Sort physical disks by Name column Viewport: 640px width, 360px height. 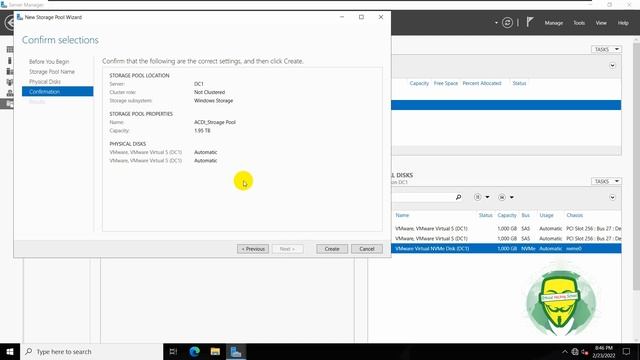(x=402, y=215)
